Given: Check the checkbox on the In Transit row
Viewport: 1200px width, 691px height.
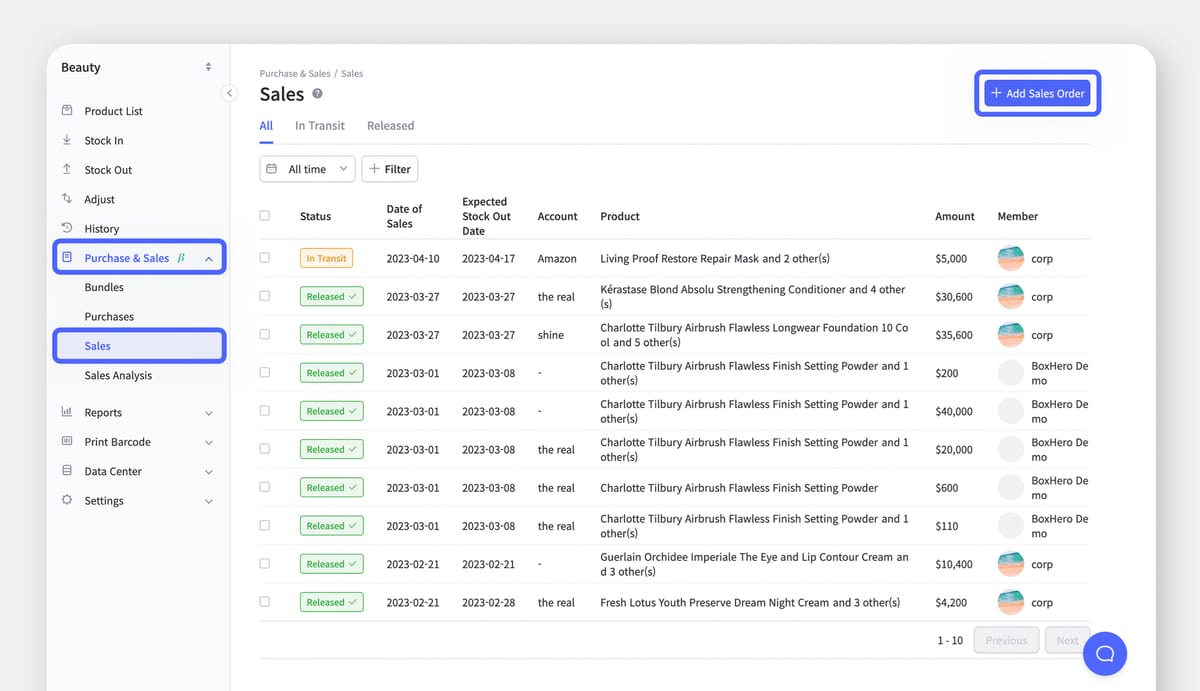Looking at the screenshot, I should (265, 257).
